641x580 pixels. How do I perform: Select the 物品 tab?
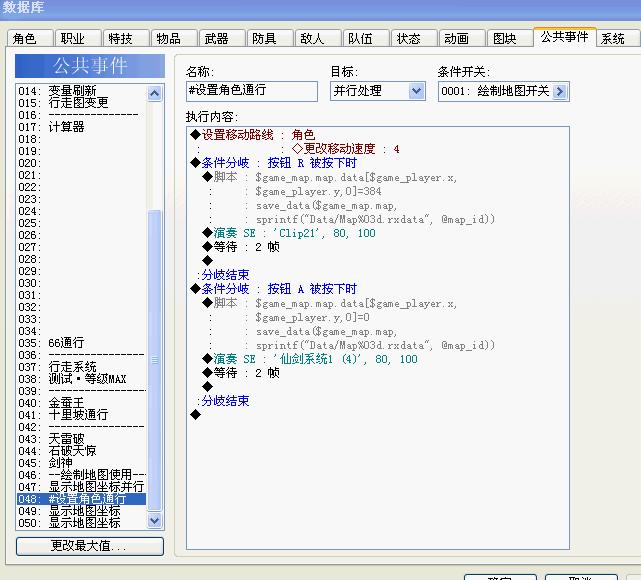pos(175,38)
